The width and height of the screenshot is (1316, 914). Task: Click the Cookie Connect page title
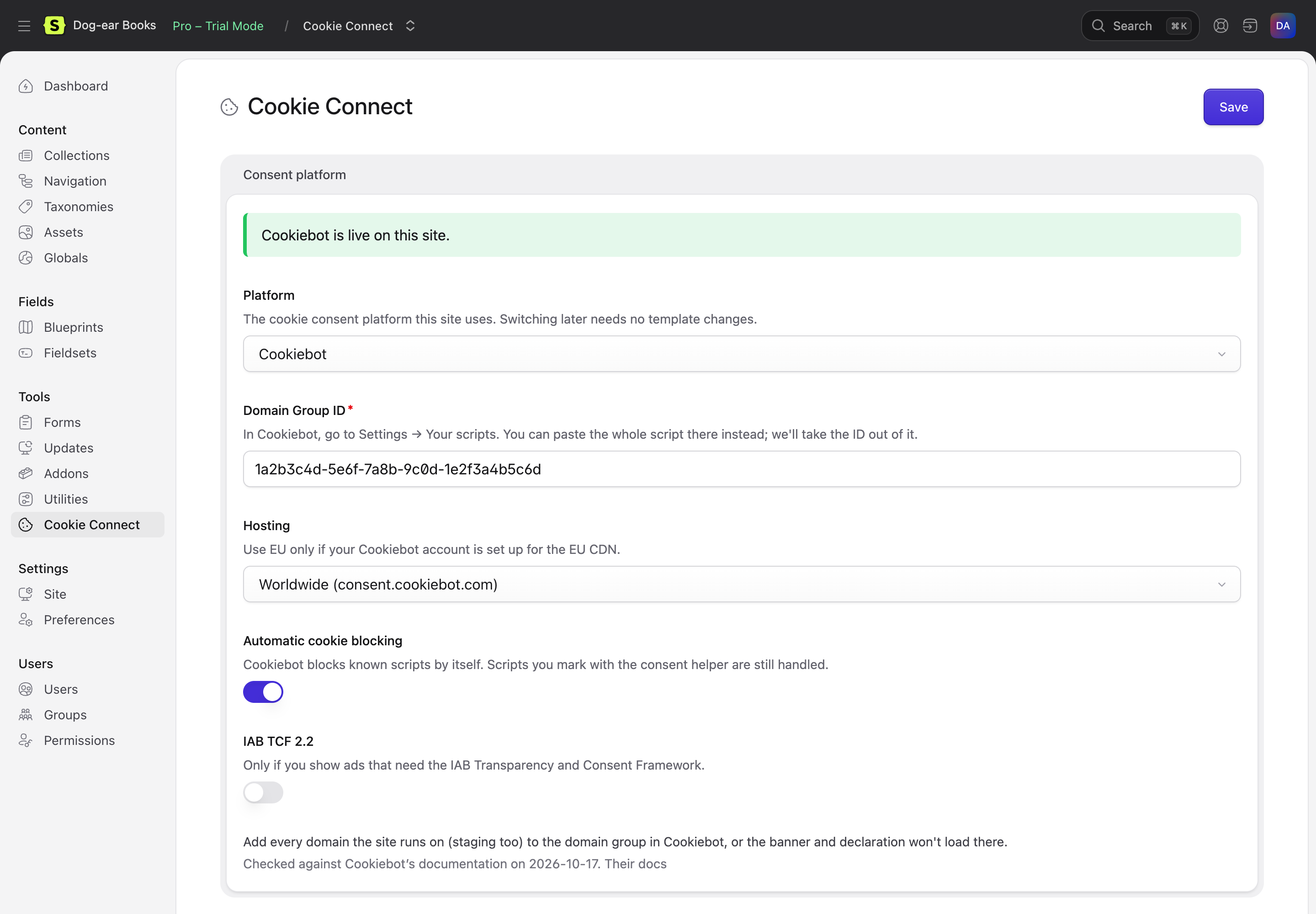coord(330,106)
